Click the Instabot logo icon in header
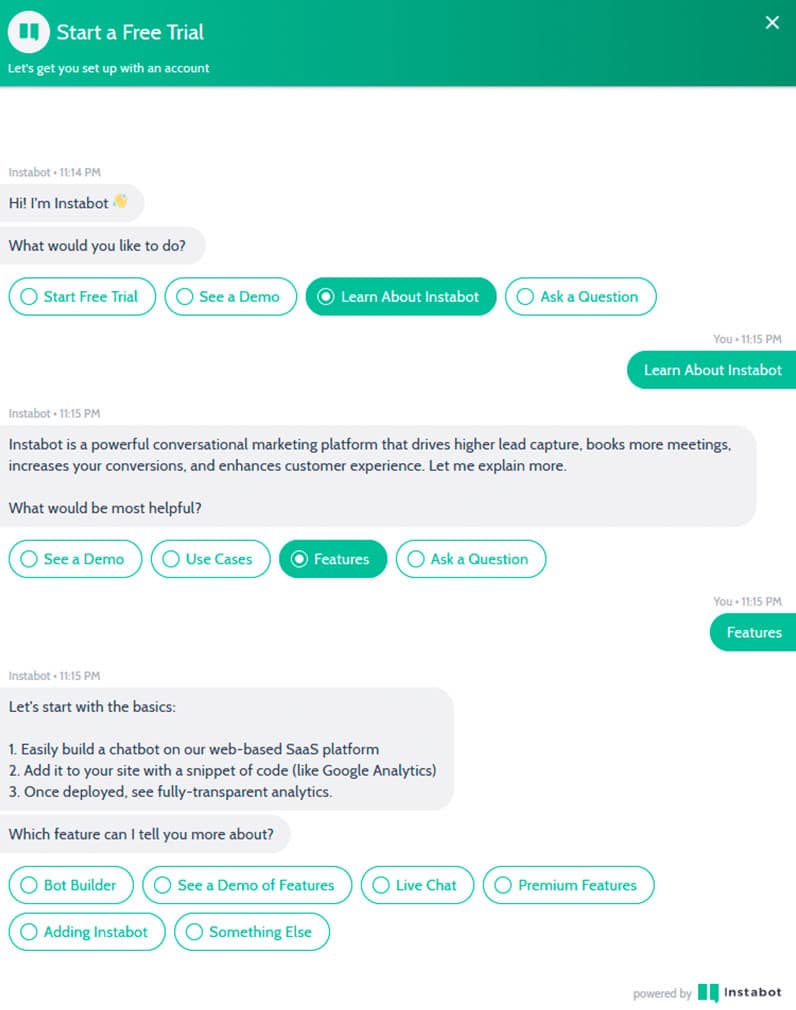Image resolution: width=796 pixels, height=1010 pixels. click(x=29, y=32)
